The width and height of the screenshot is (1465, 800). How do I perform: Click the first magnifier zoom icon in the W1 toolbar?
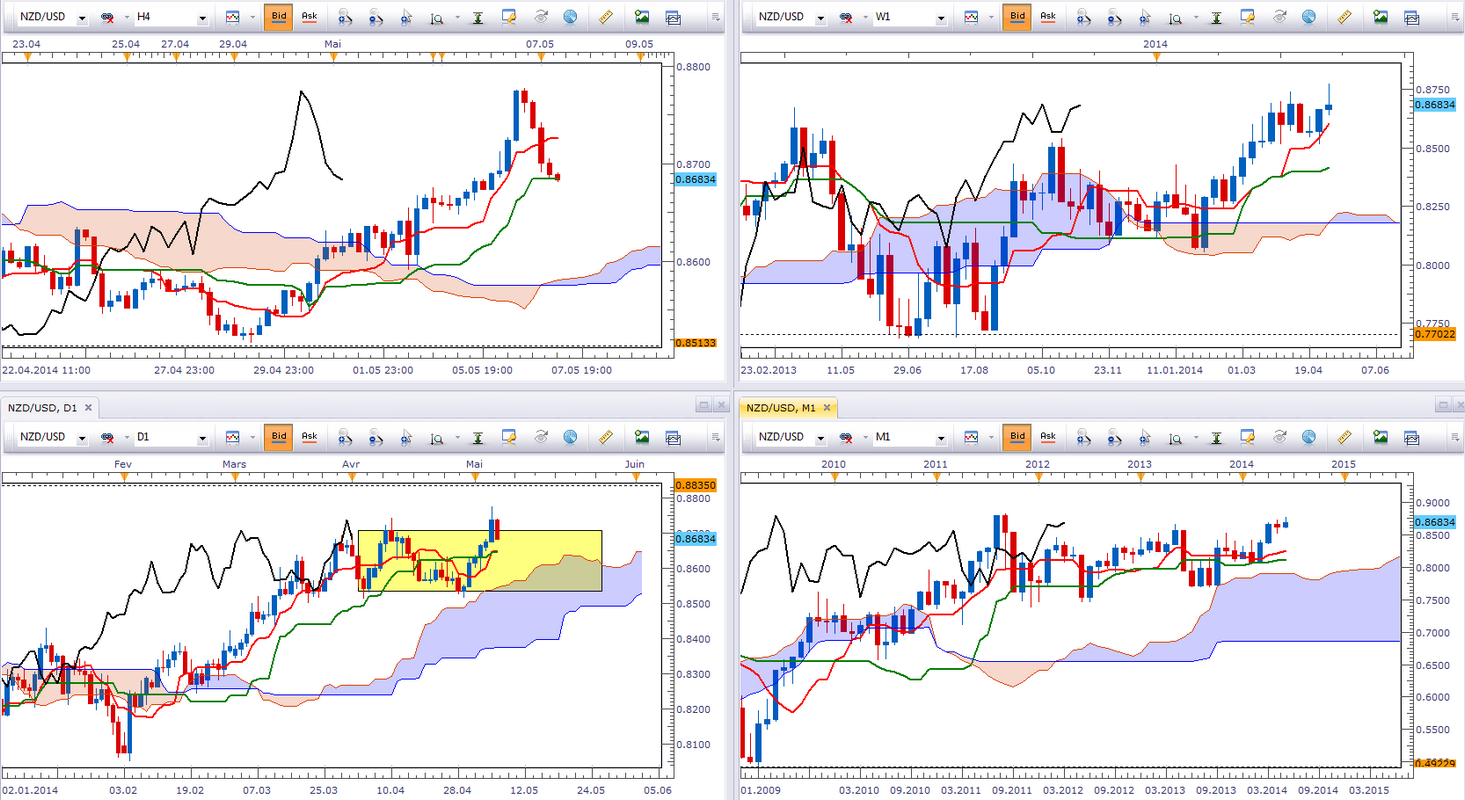[x=1085, y=17]
